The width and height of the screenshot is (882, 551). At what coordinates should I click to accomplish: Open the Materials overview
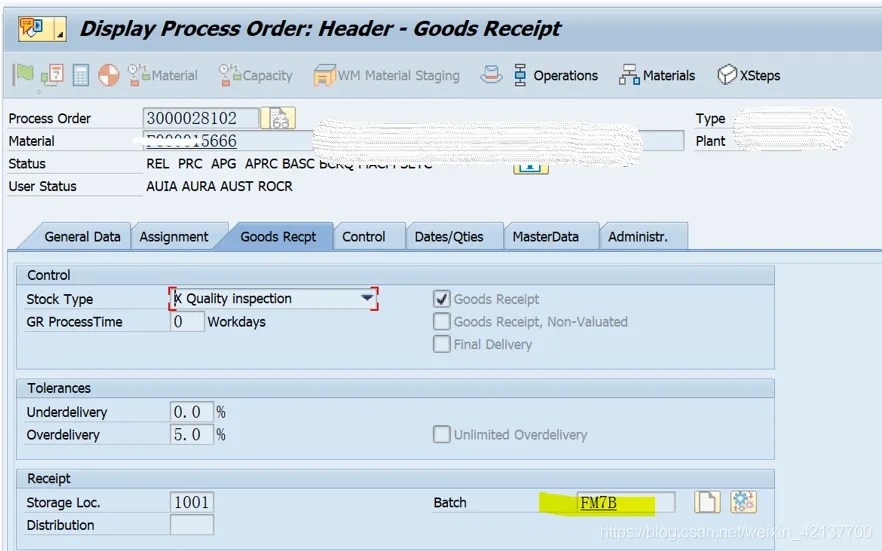(x=657, y=75)
